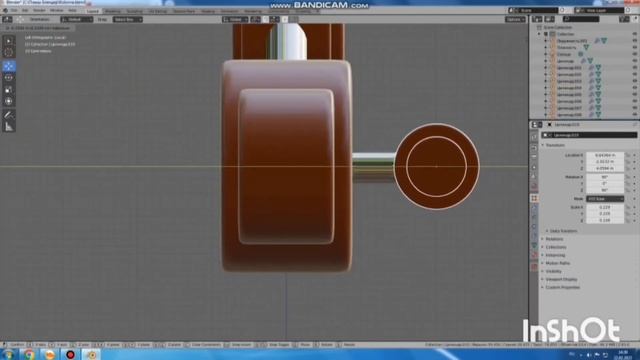
Task: Open the Drag Select Box dropdown
Action: tap(127, 19)
